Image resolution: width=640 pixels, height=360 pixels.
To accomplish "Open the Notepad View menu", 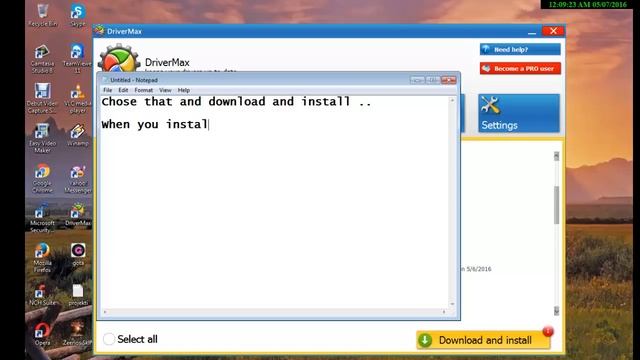I will [x=165, y=90].
